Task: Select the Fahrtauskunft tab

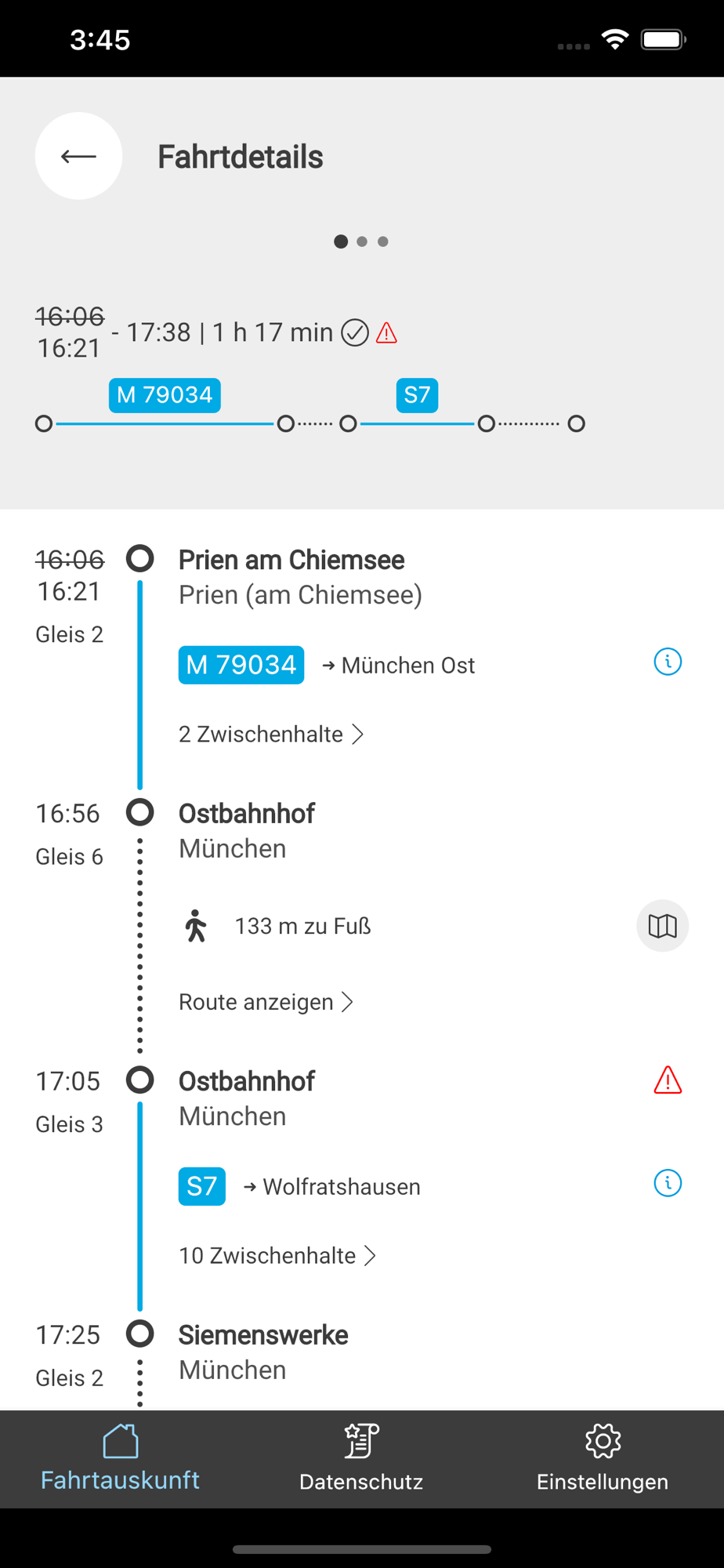Action: tap(120, 1458)
